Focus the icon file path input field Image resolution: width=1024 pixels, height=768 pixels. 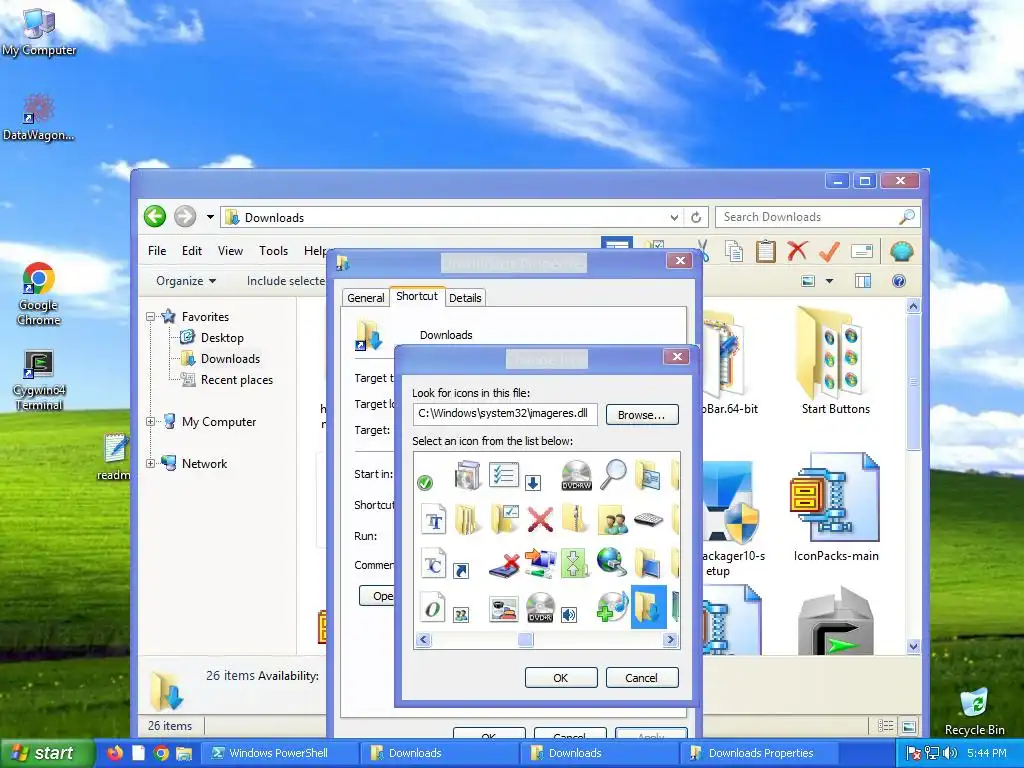505,413
